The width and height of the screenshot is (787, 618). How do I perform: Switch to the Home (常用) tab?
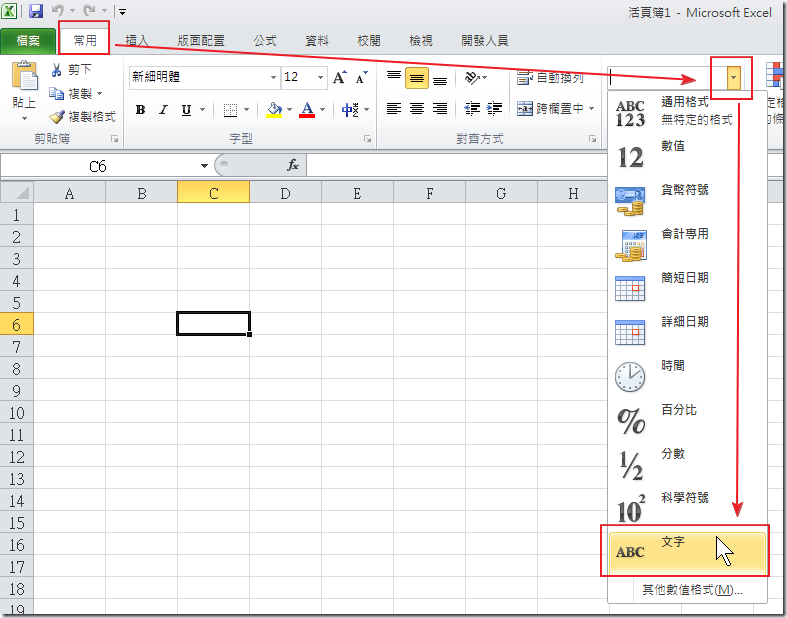[85, 40]
